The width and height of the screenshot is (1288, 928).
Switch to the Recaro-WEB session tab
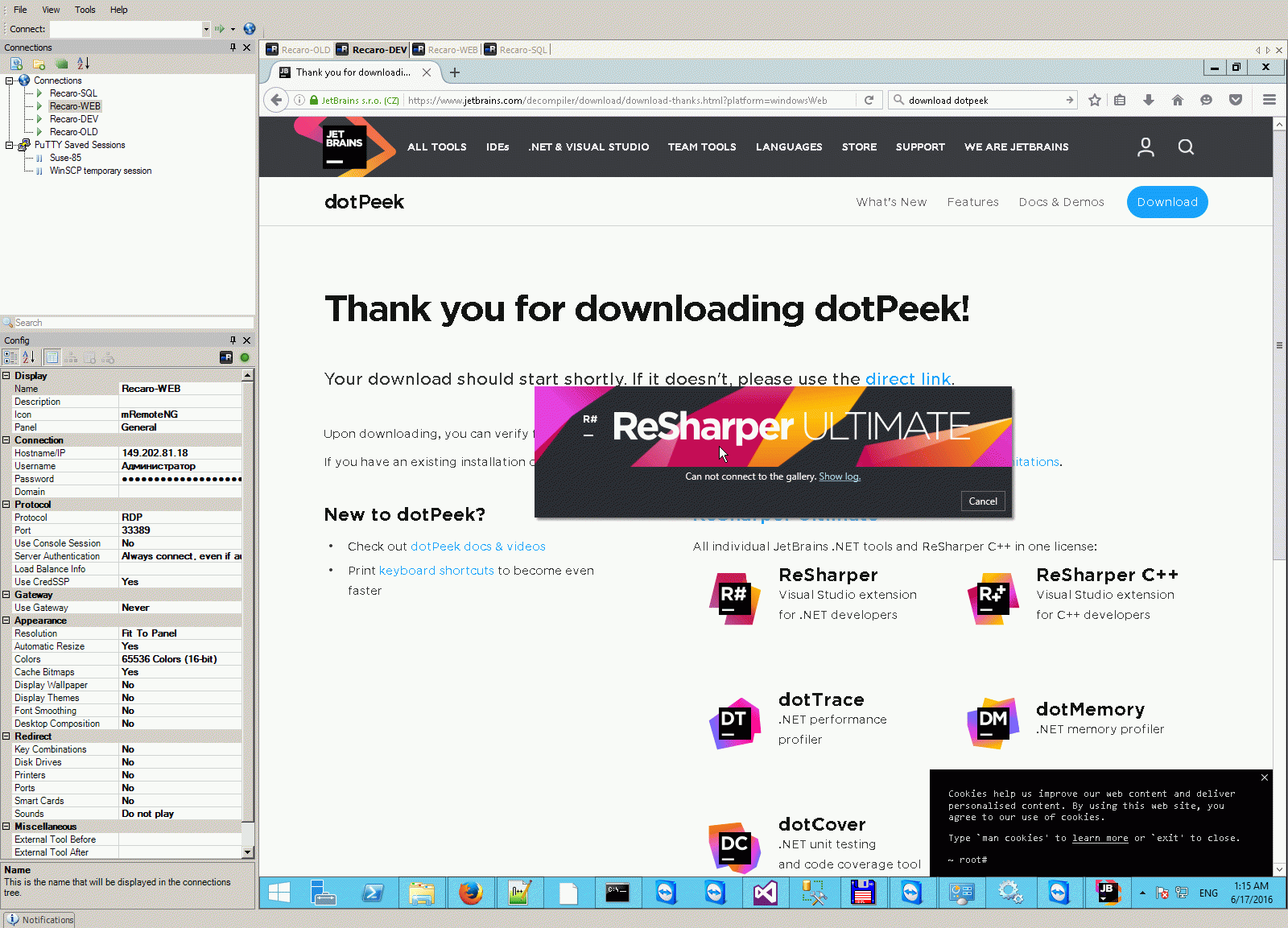point(445,50)
